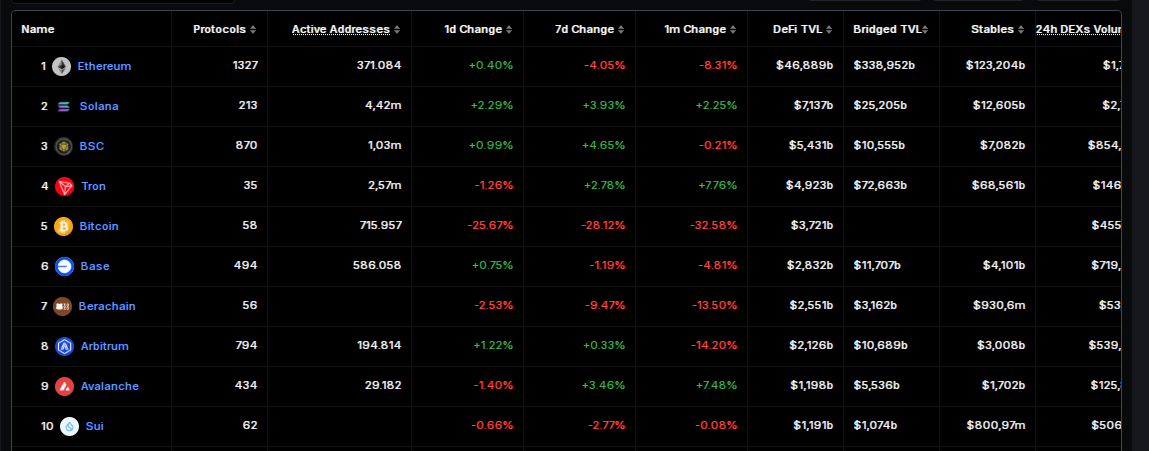Sort by Stables column header
Viewport: 1149px width, 451px height.
point(997,30)
